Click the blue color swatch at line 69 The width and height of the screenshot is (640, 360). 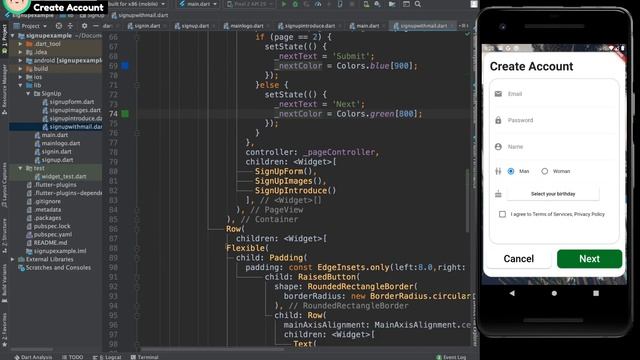(x=125, y=66)
